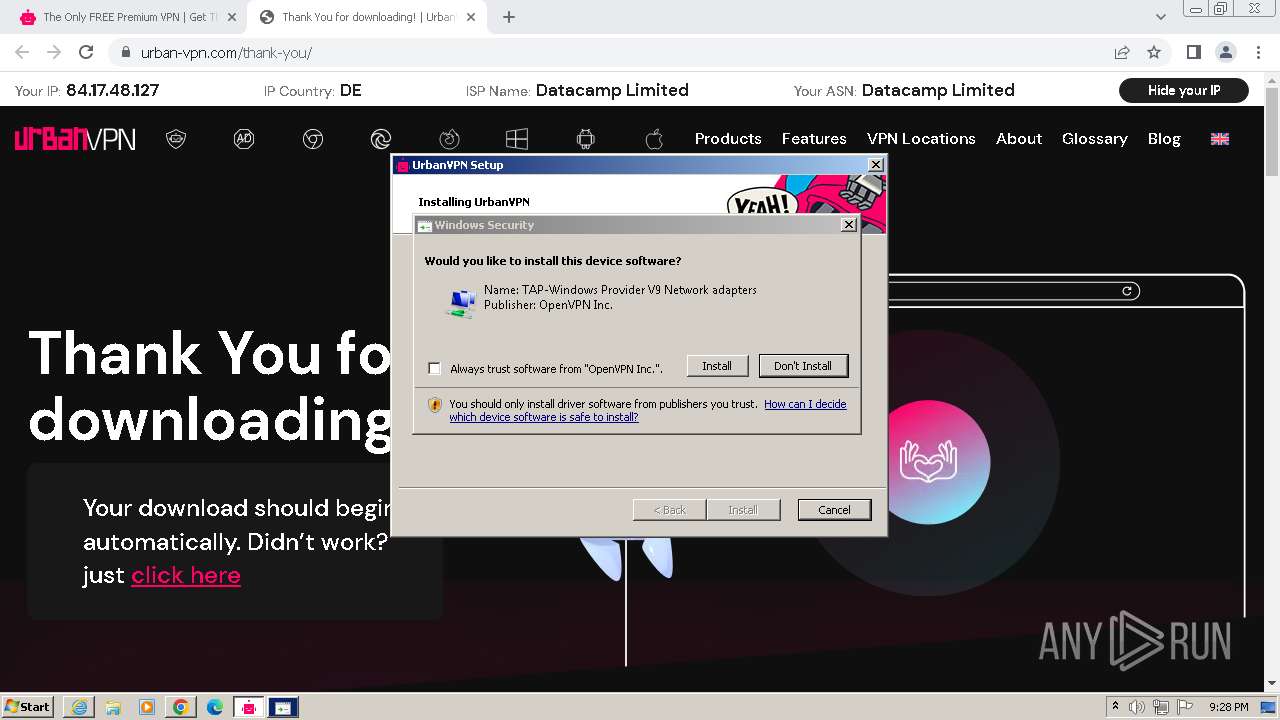The height and width of the screenshot is (720, 1280).
Task: Click the heart hands circle graphic
Action: (929, 463)
